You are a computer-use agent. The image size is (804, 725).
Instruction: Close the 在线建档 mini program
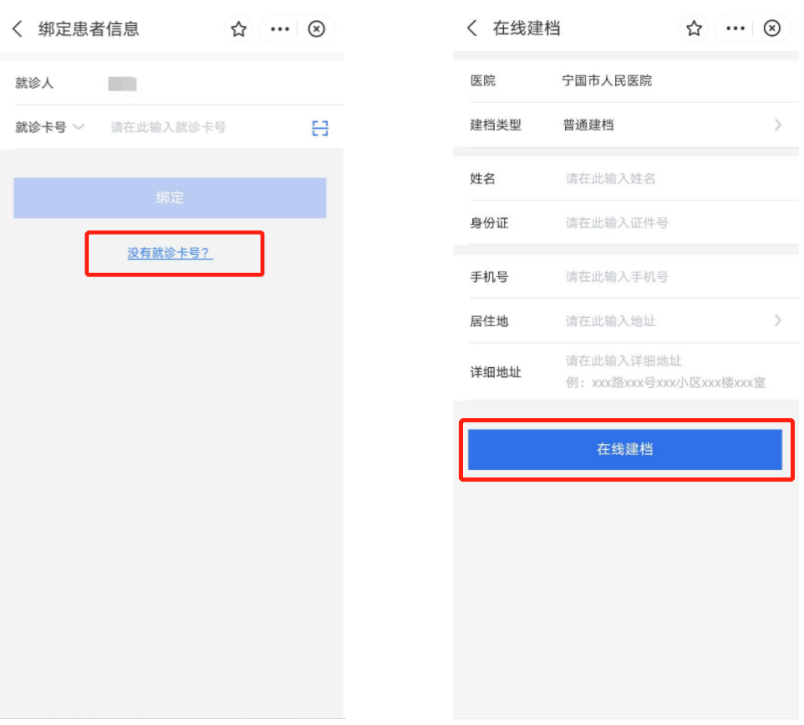[x=772, y=28]
